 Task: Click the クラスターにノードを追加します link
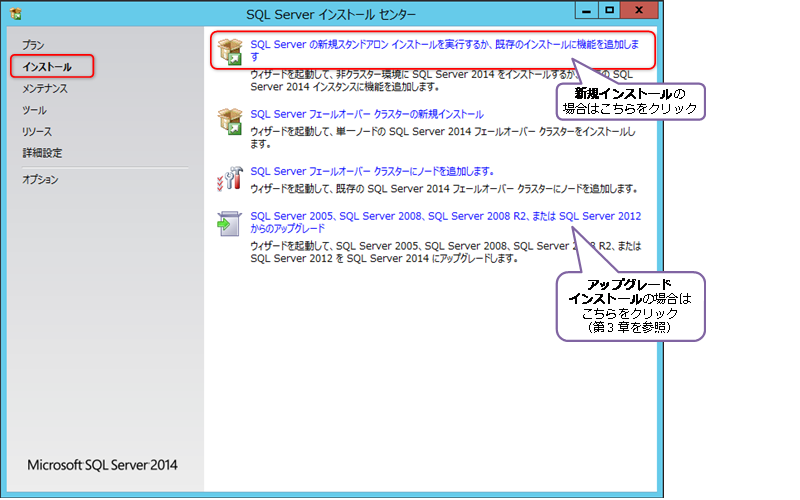372,171
